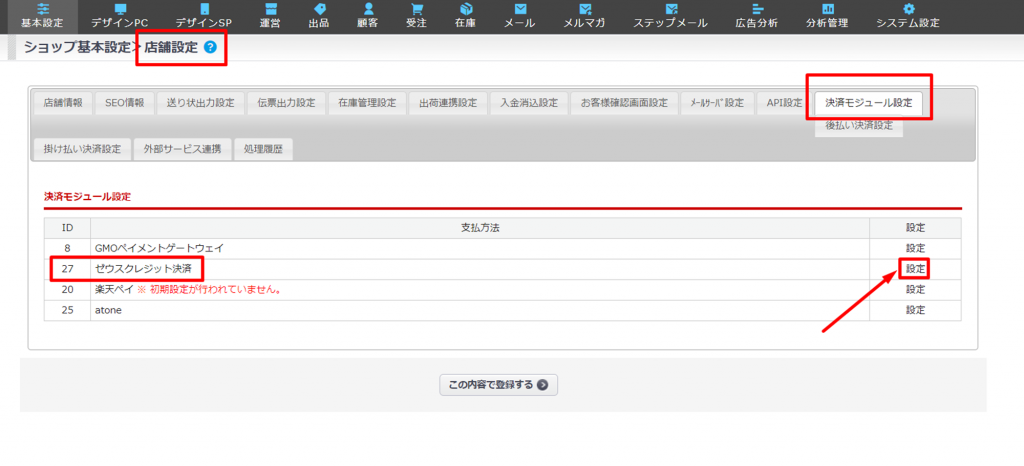Click the 設定 column header
Image resolution: width=1024 pixels, height=466 pixels.
[x=915, y=228]
